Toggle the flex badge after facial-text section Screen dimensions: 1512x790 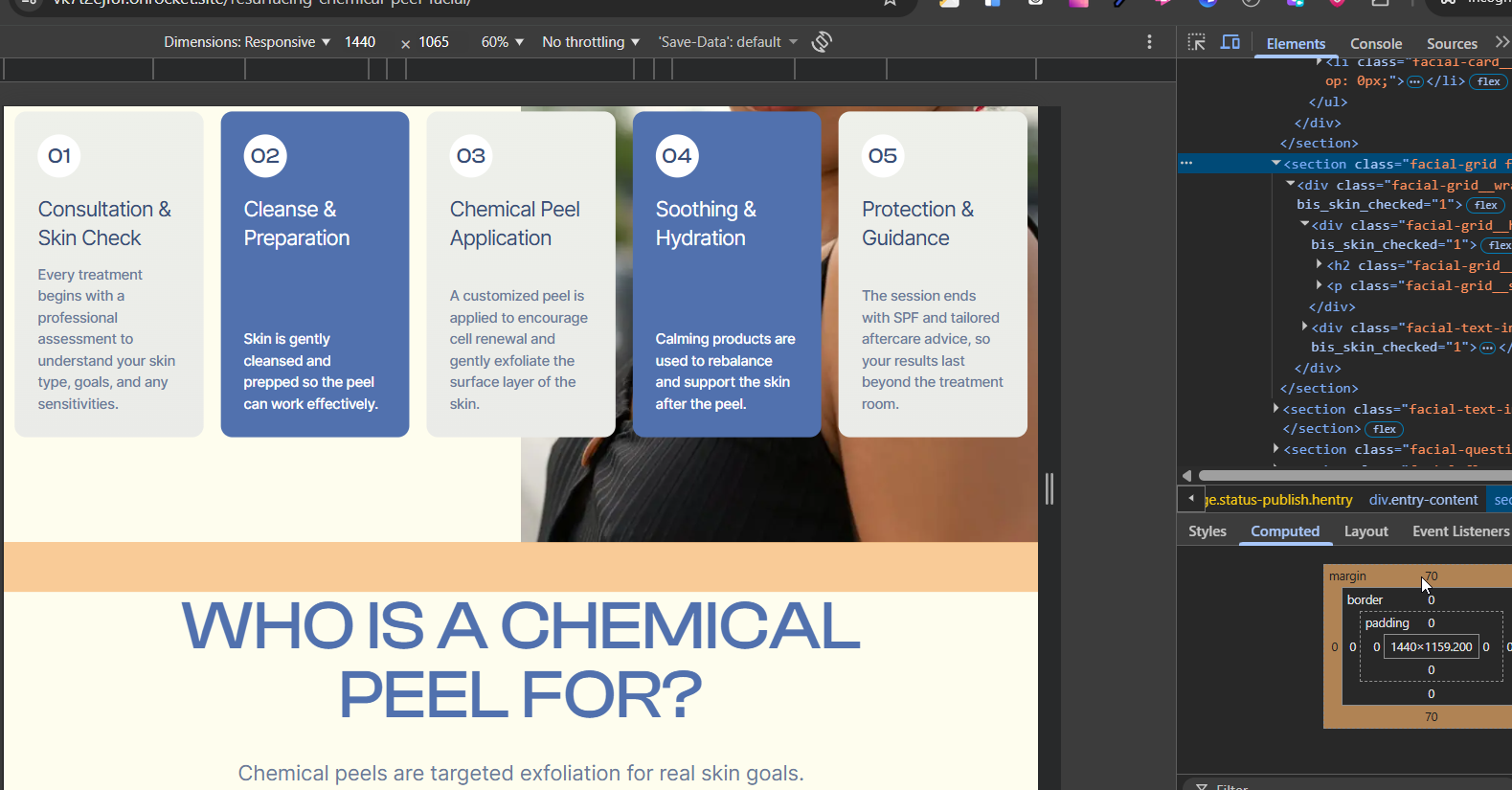1384,429
